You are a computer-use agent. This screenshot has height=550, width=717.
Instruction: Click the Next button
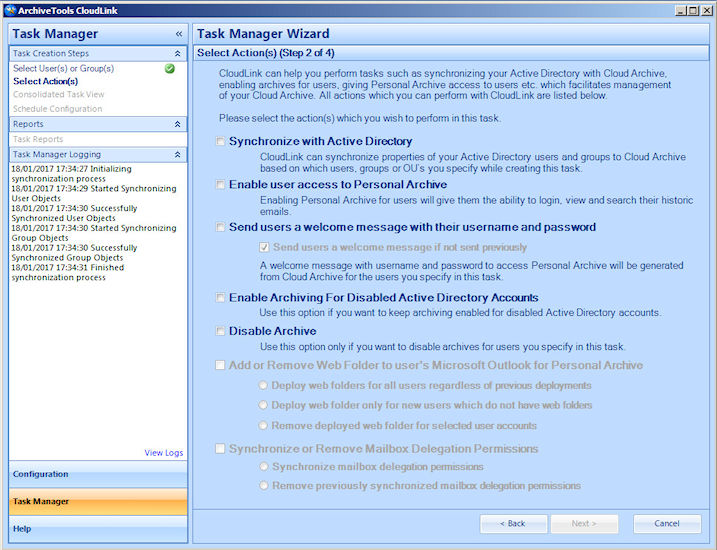pos(584,523)
